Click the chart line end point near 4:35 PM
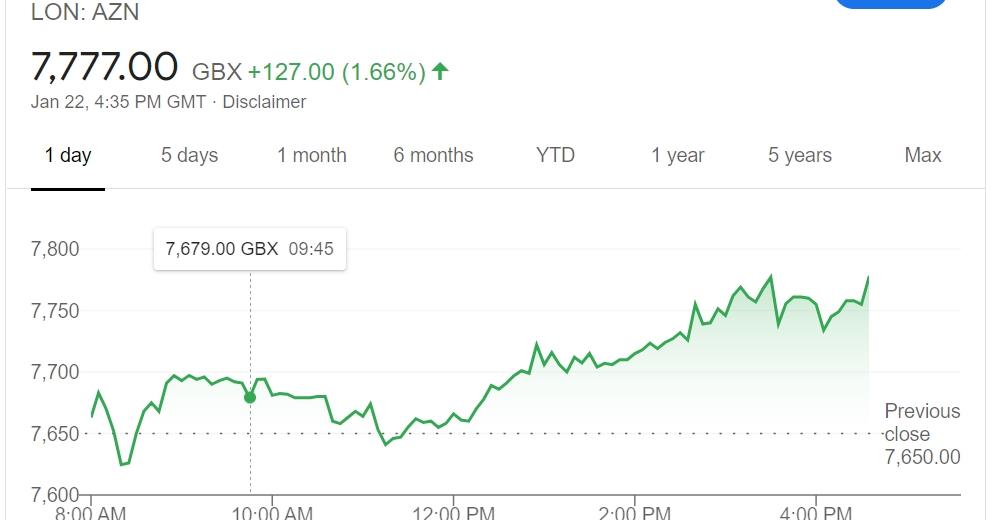995x520 pixels. click(x=868, y=277)
